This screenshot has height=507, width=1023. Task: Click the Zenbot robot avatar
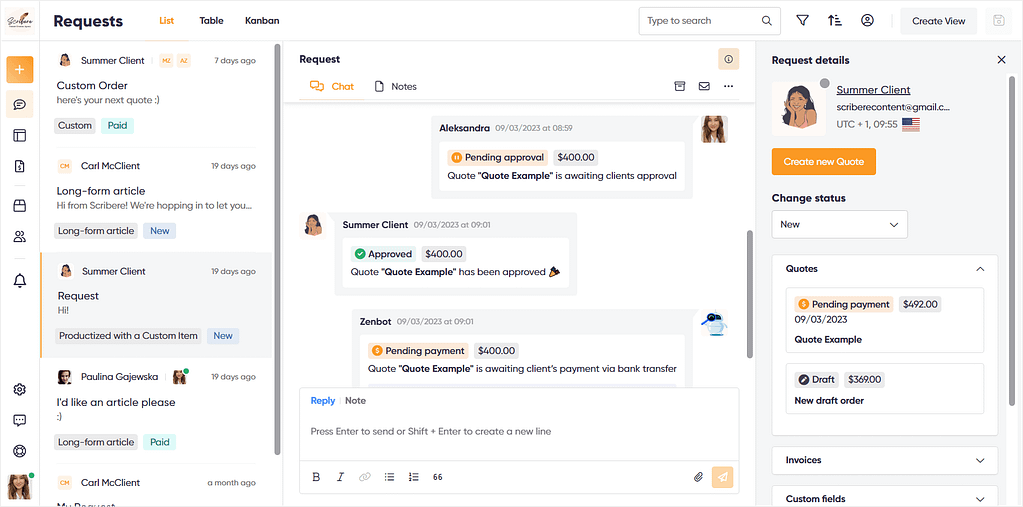click(714, 323)
